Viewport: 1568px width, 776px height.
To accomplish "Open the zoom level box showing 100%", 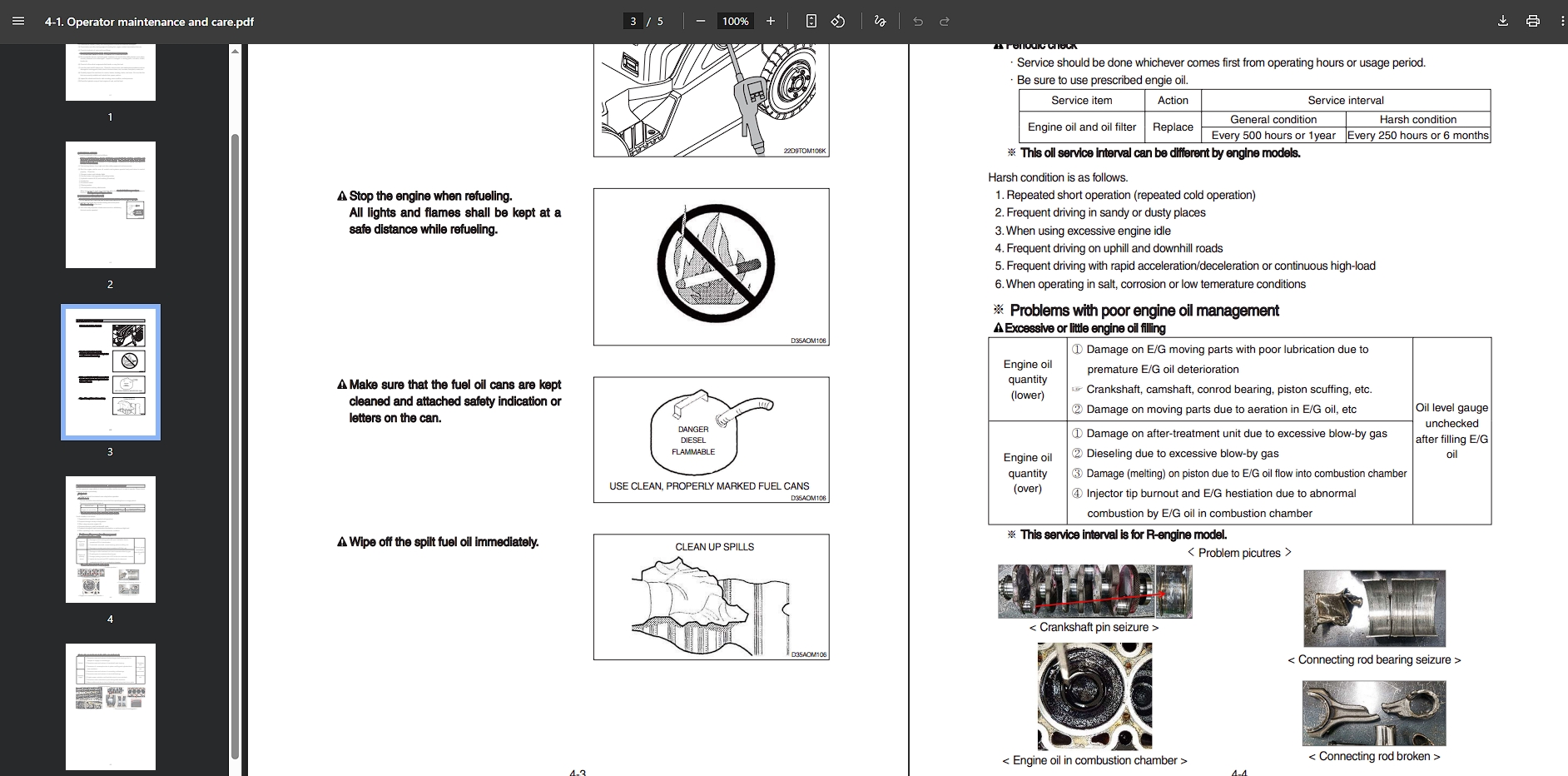I will tap(736, 21).
